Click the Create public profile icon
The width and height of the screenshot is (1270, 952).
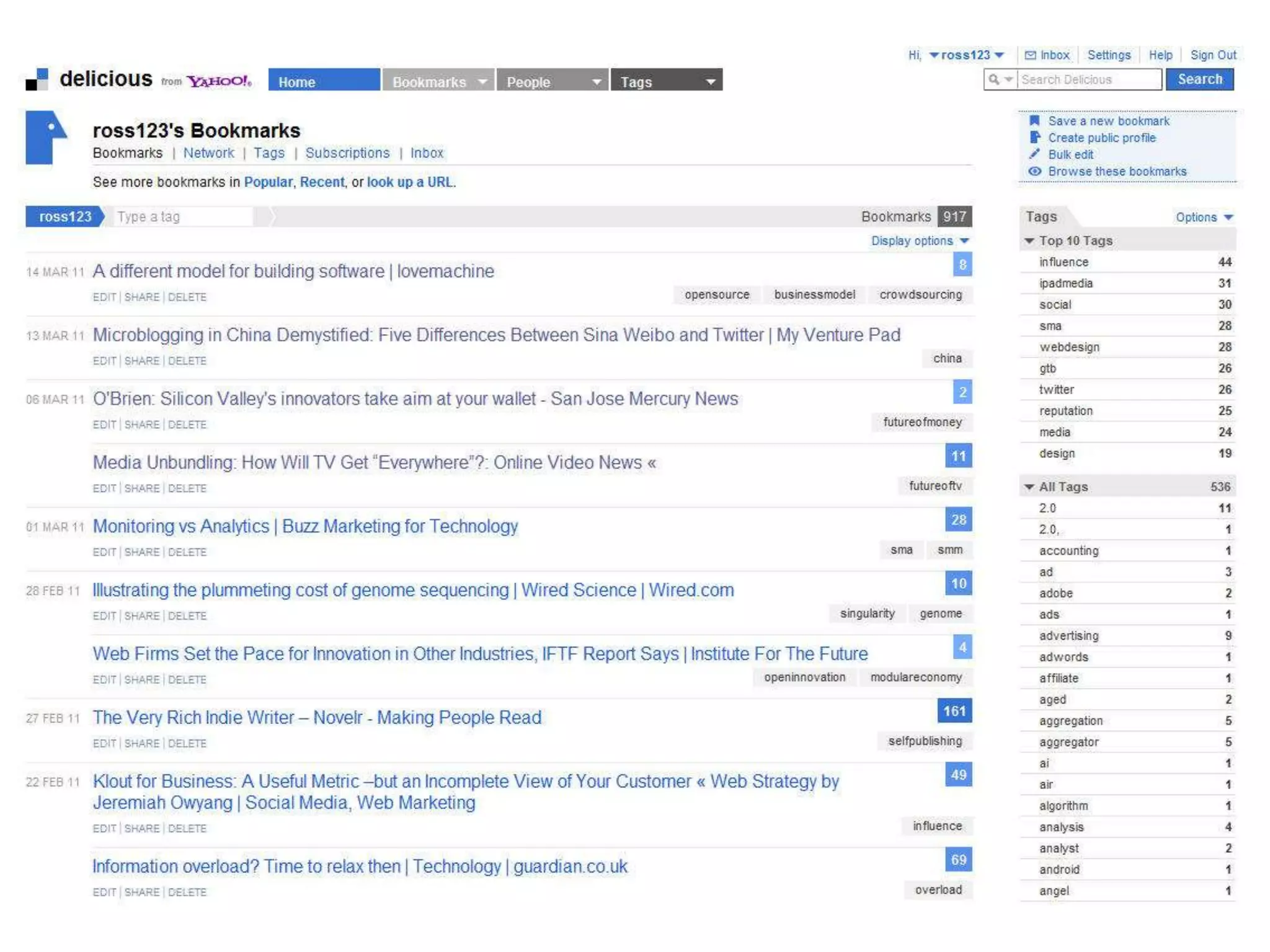coord(1034,138)
